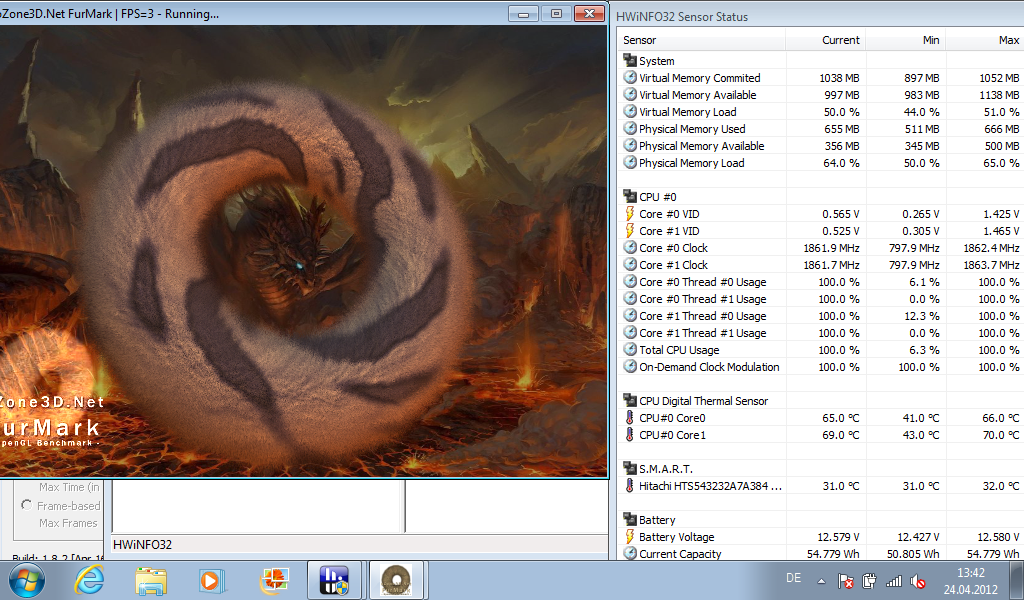This screenshot has width=1024, height=600.
Task: Click the Sensor column header
Action: (701, 40)
